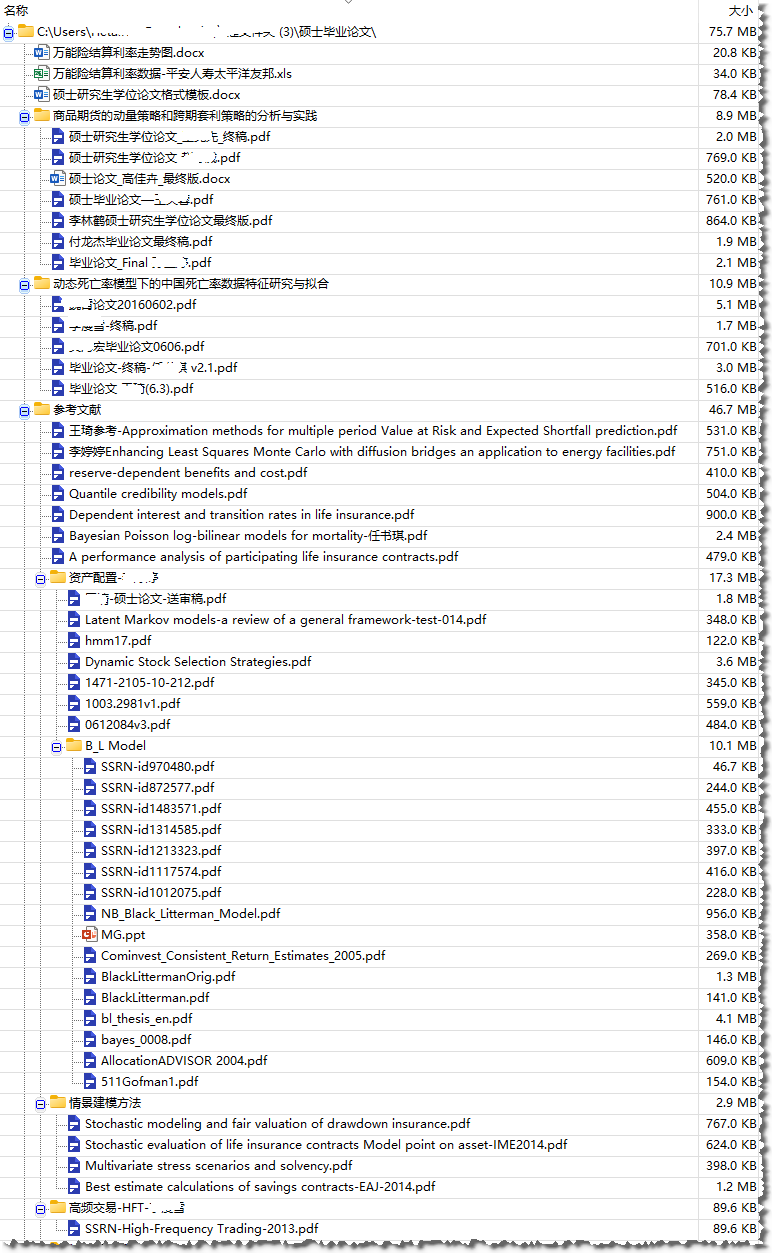Click the PDF icon of NB_Black_Litterman_Model.pdf
The width and height of the screenshot is (775, 1256).
click(90, 913)
